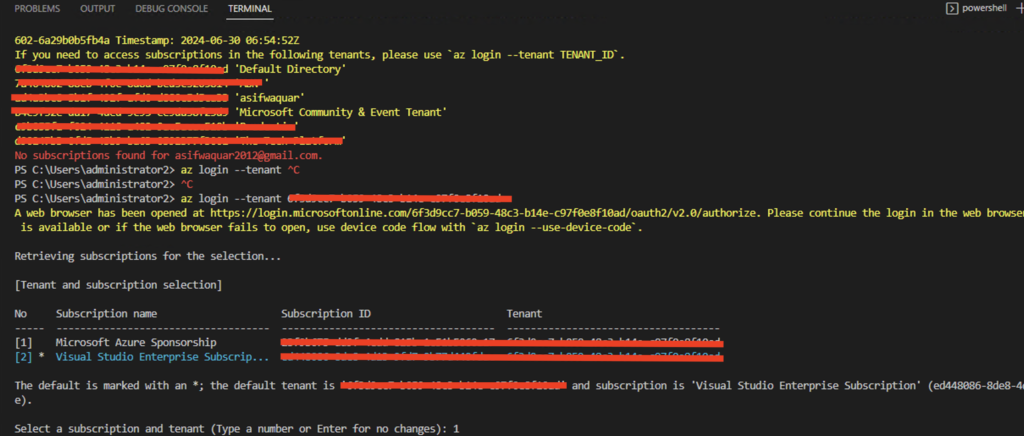Click the [1] row number
This screenshot has height=436, width=1024.
pyautogui.click(x=24, y=343)
